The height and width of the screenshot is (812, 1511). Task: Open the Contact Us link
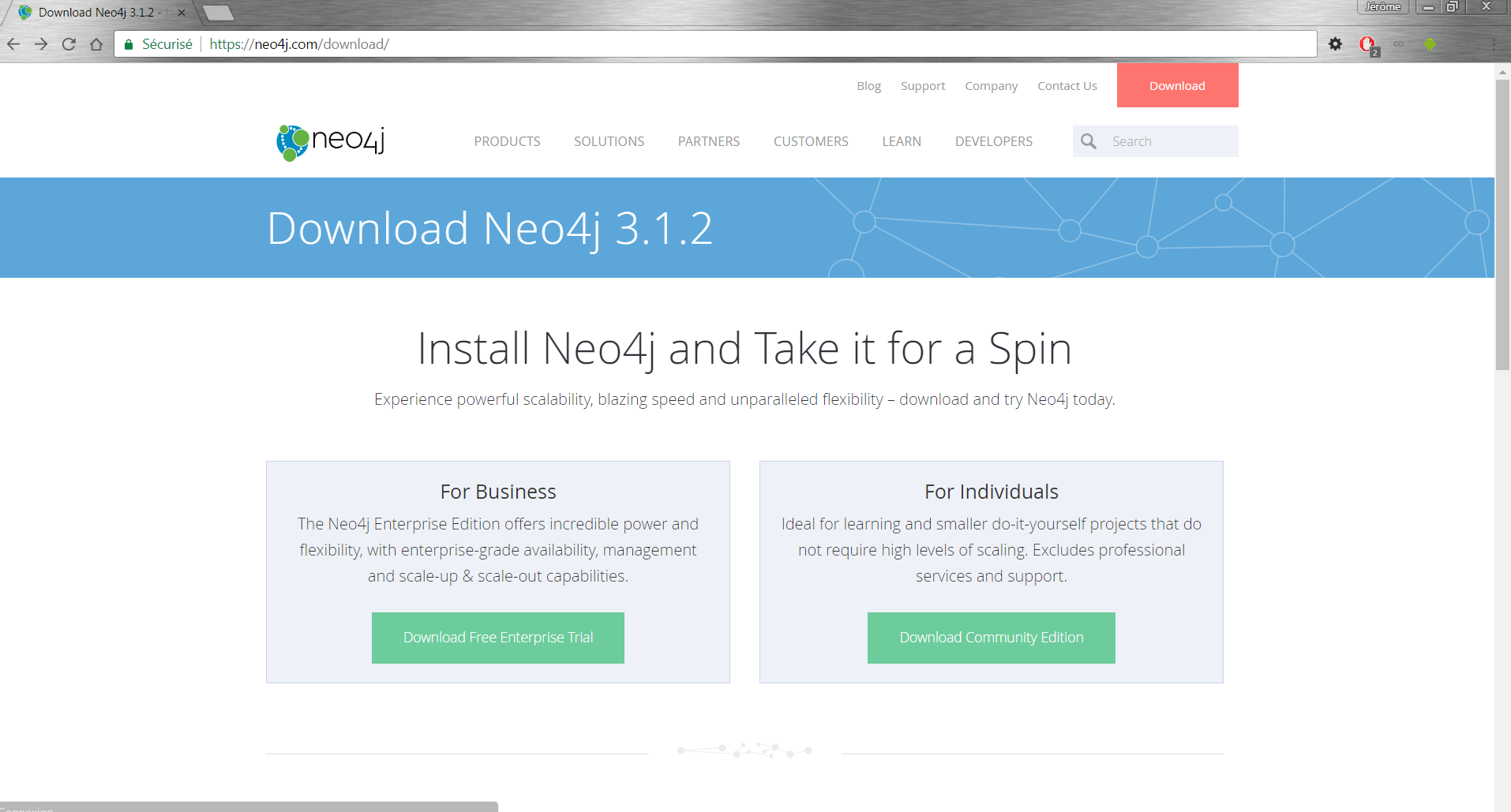point(1067,86)
